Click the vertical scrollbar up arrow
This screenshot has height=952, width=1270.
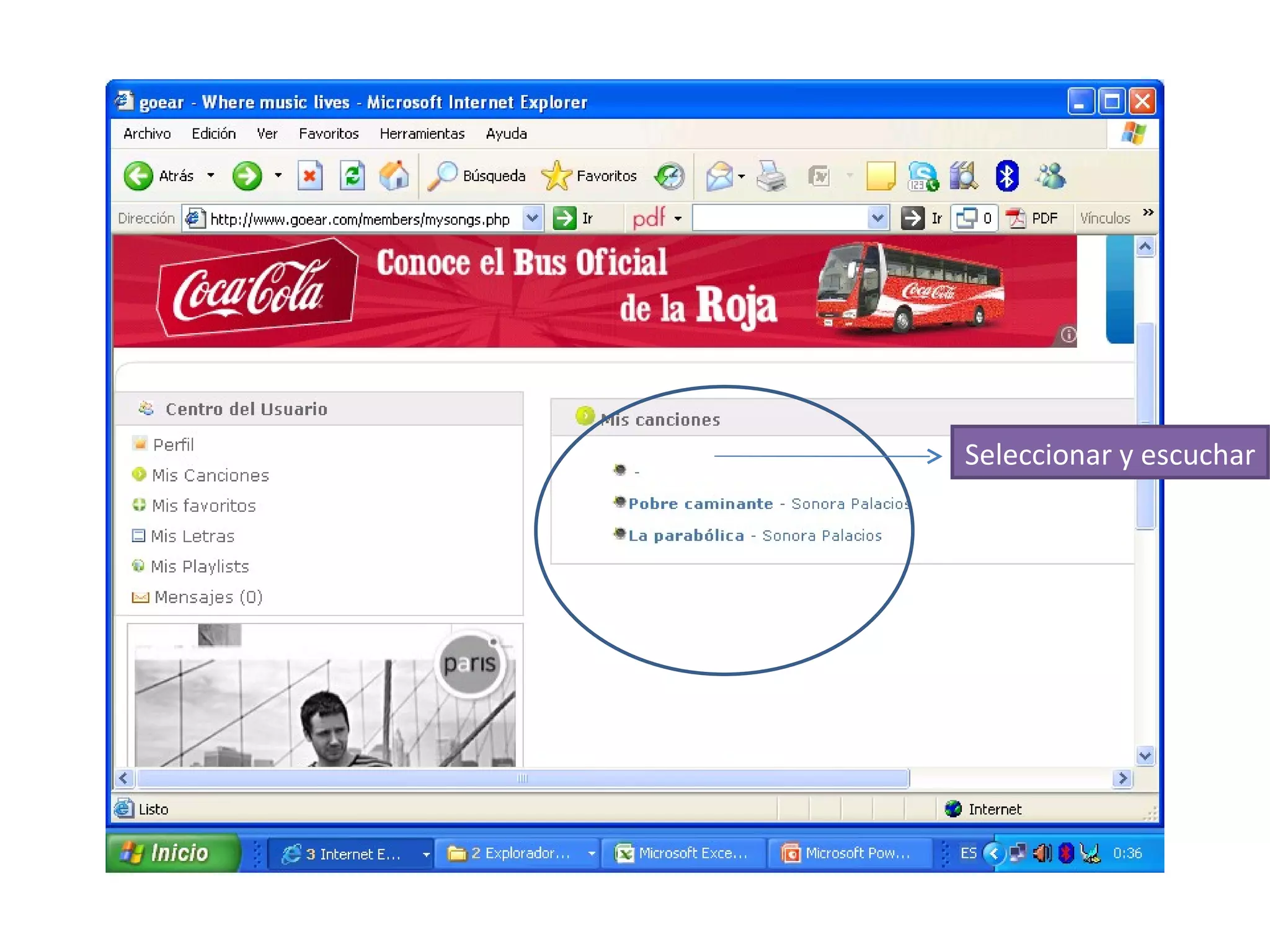1145,247
